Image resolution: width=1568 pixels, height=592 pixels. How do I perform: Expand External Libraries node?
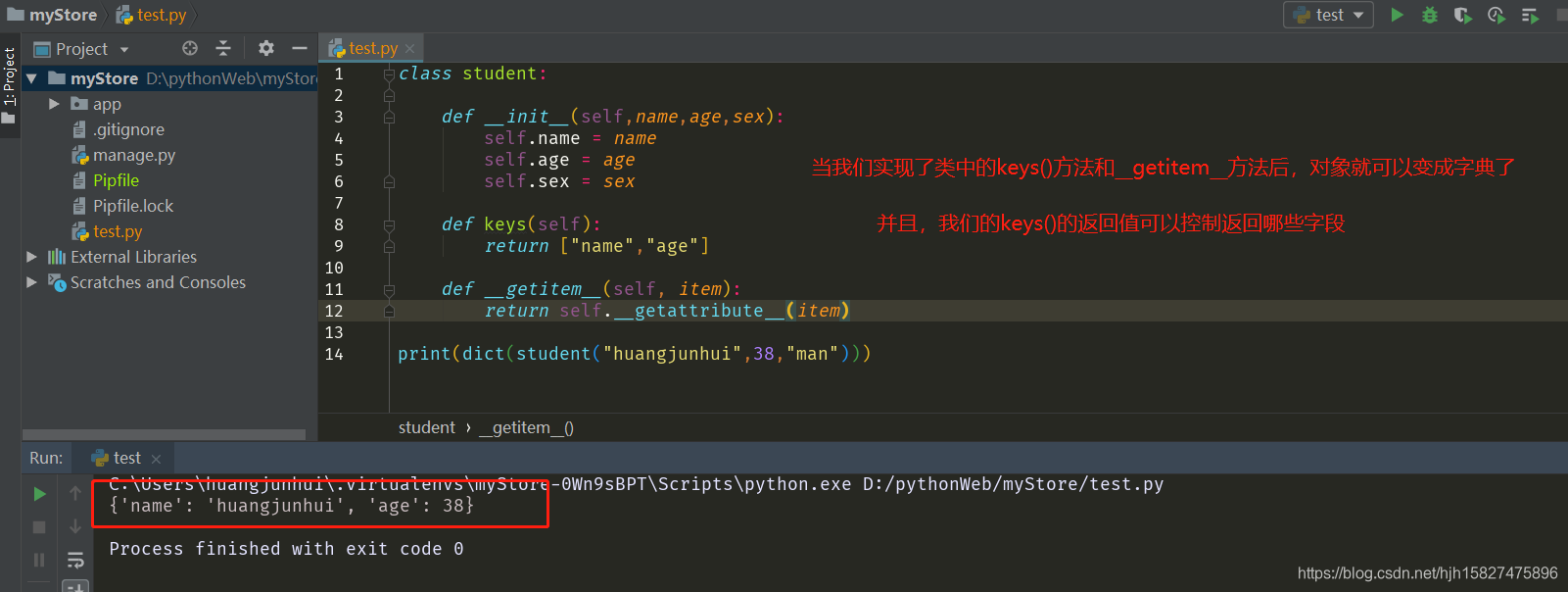[x=31, y=257]
